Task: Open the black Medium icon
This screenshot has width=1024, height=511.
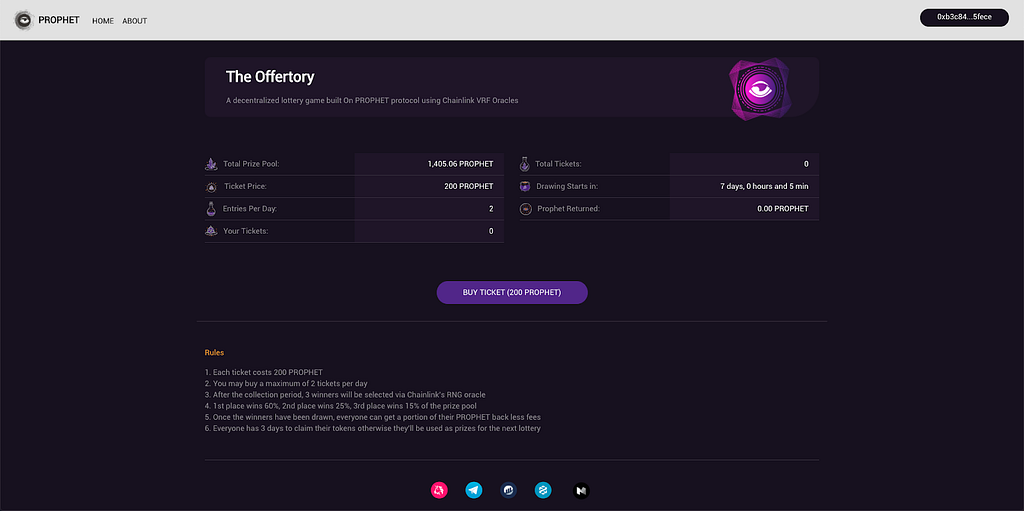Action: tap(581, 490)
